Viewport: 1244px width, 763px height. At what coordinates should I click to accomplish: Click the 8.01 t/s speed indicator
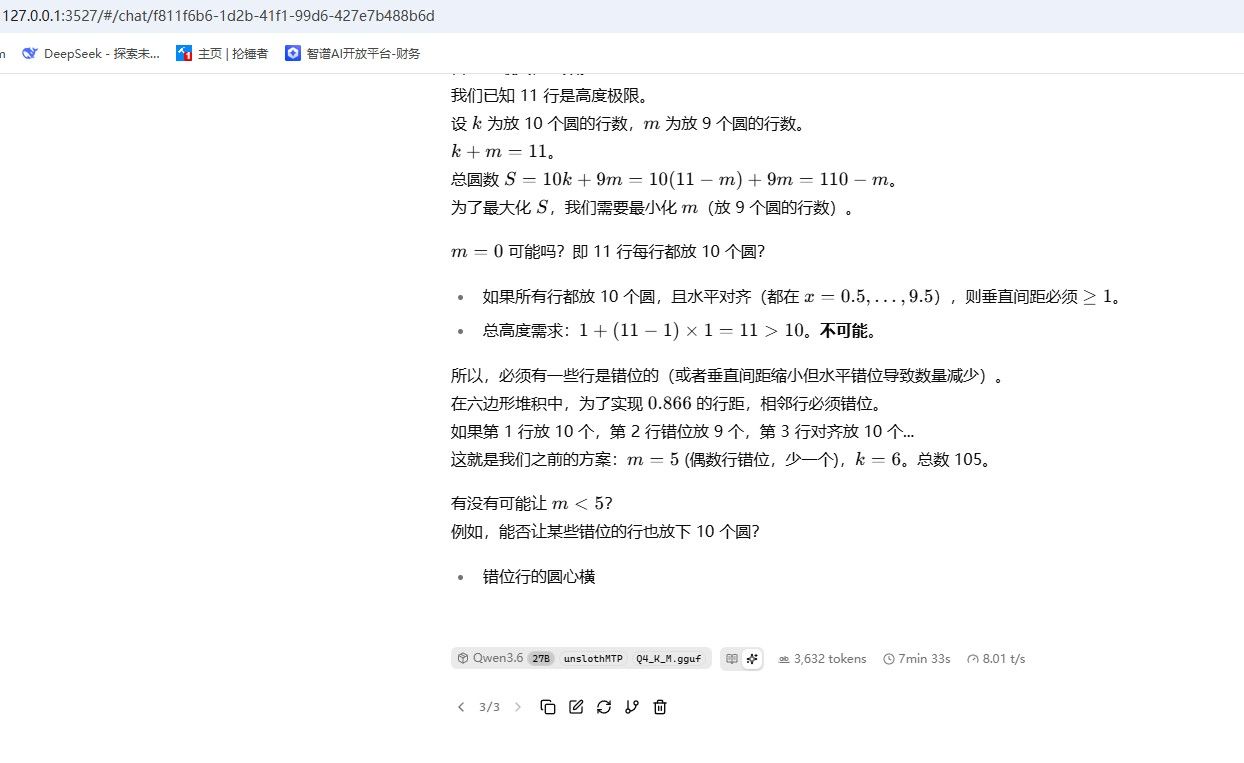click(996, 659)
